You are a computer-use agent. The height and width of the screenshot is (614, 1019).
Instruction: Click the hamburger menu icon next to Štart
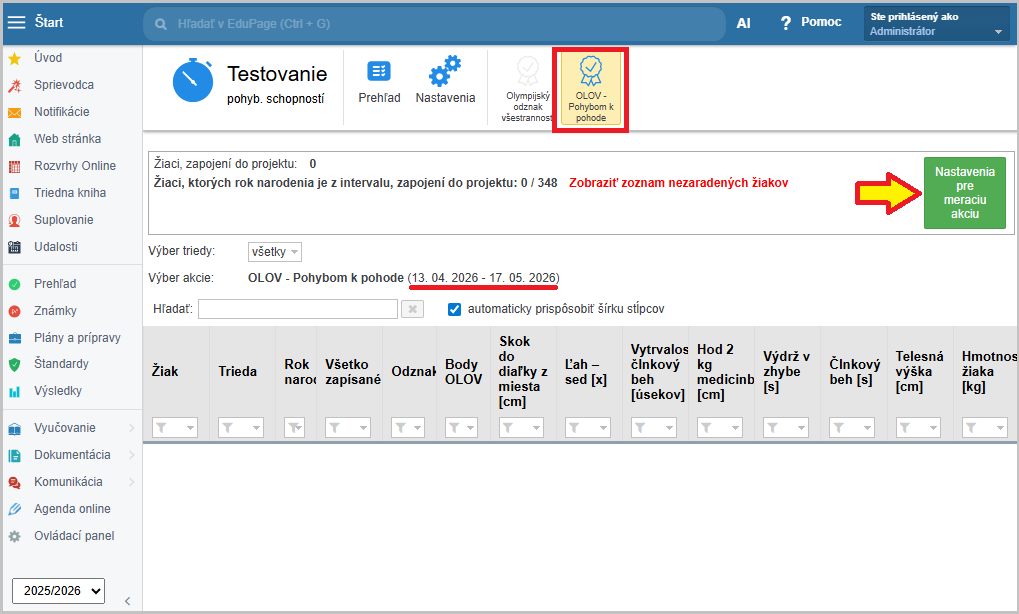[x=17, y=22]
